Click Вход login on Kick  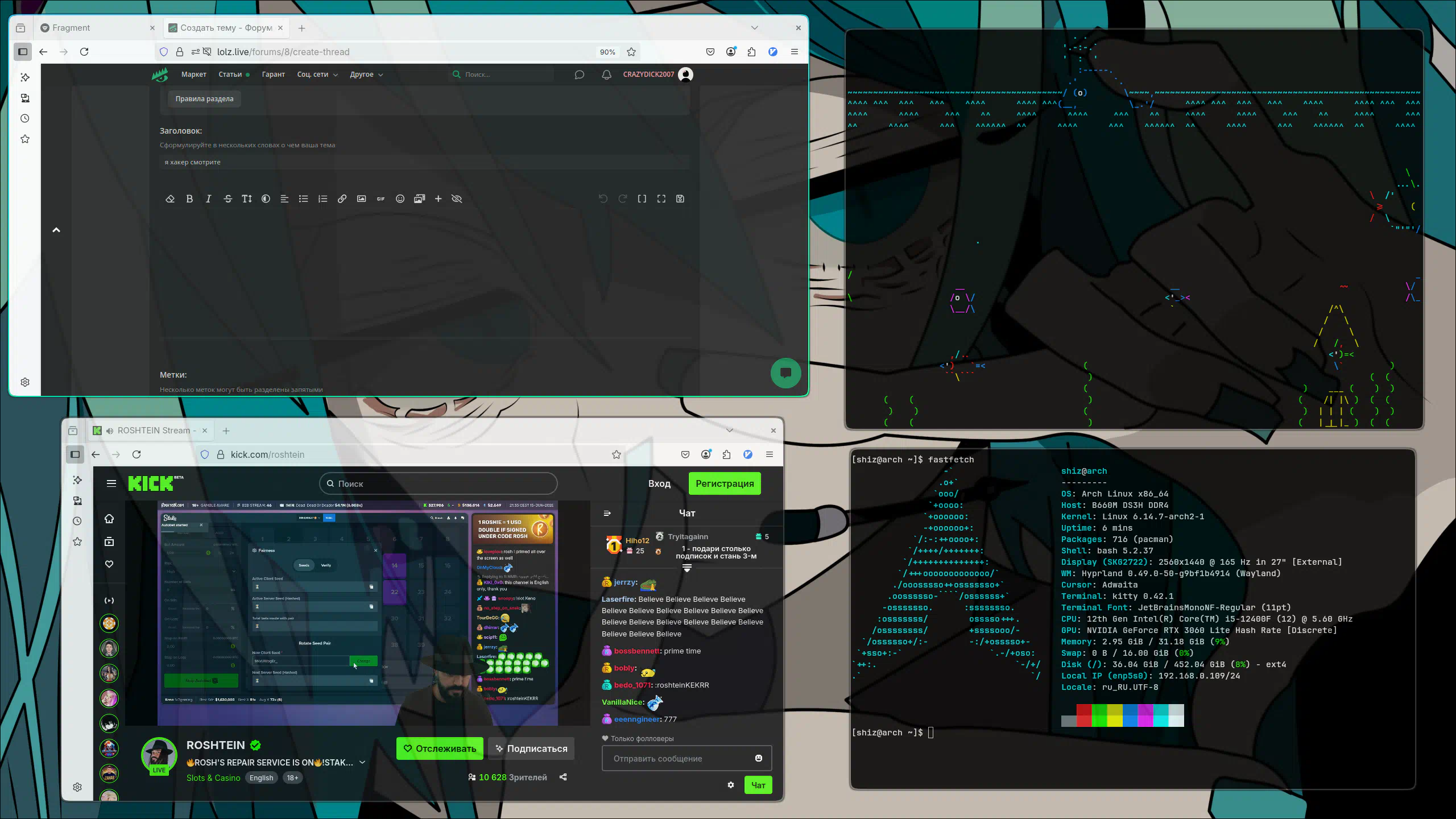tap(659, 483)
